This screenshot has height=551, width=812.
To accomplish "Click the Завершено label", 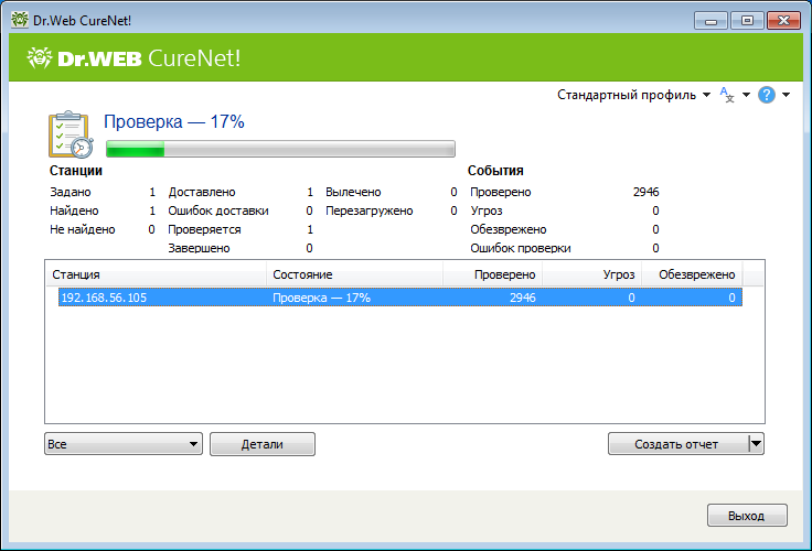I will (x=199, y=248).
